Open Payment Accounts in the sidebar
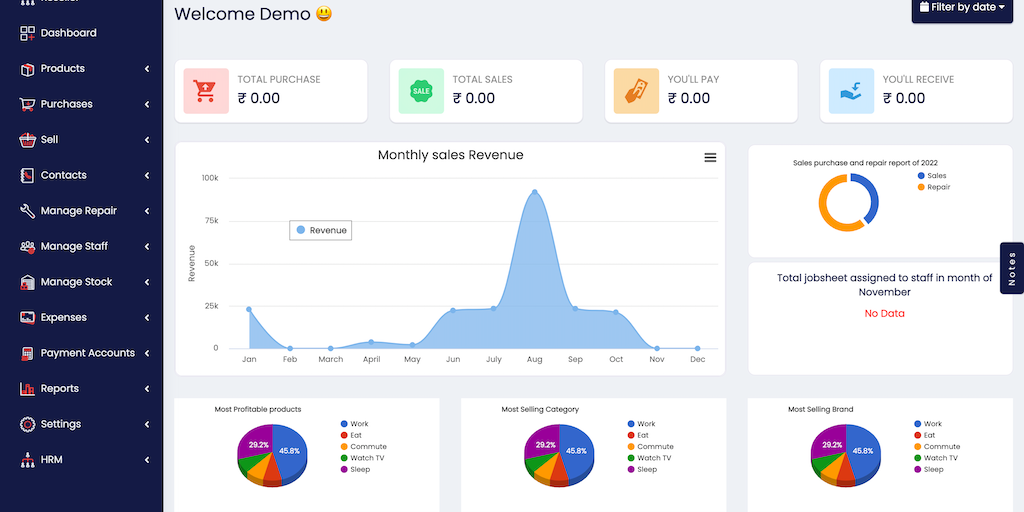Image resolution: width=1024 pixels, height=512 pixels. tap(87, 353)
